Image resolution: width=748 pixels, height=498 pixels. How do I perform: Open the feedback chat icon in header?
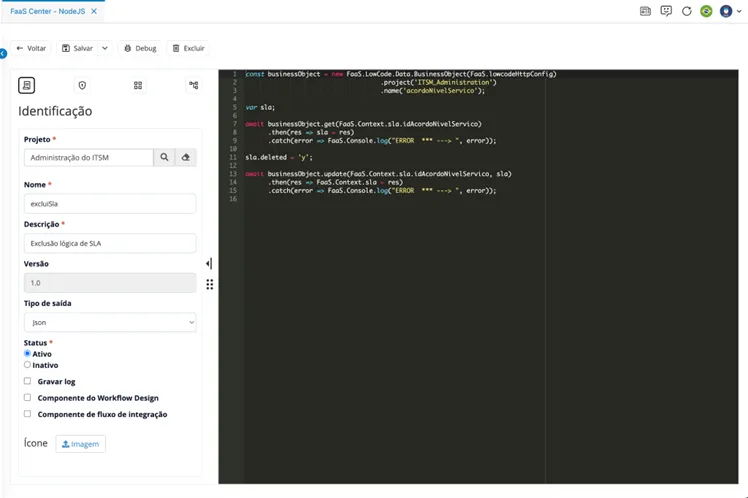[666, 11]
